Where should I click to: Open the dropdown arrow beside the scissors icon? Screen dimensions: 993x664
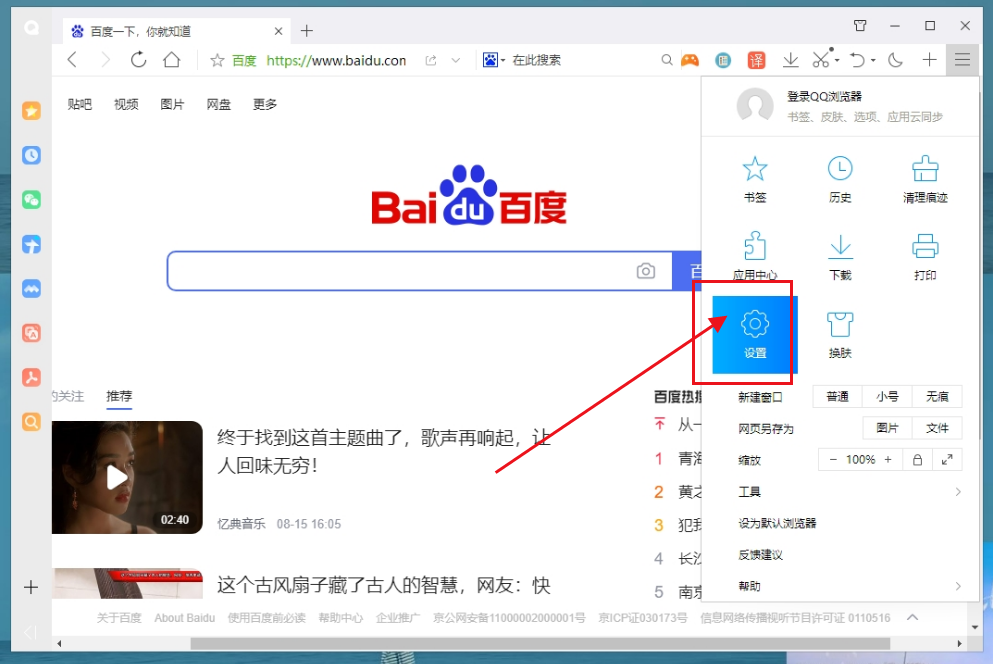click(837, 61)
